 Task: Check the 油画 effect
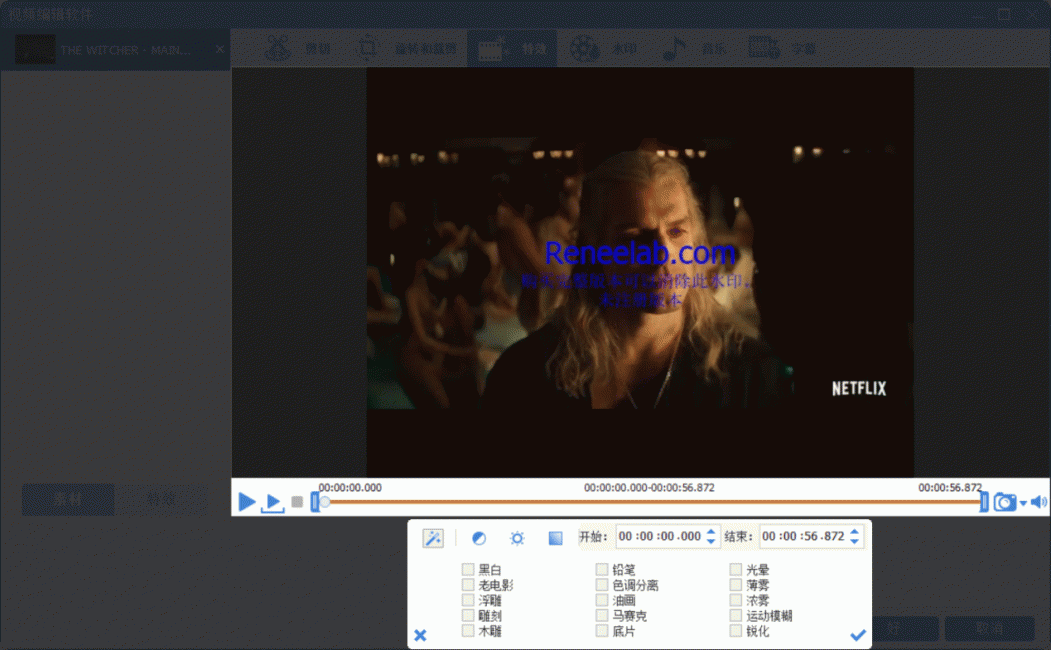[x=602, y=600]
